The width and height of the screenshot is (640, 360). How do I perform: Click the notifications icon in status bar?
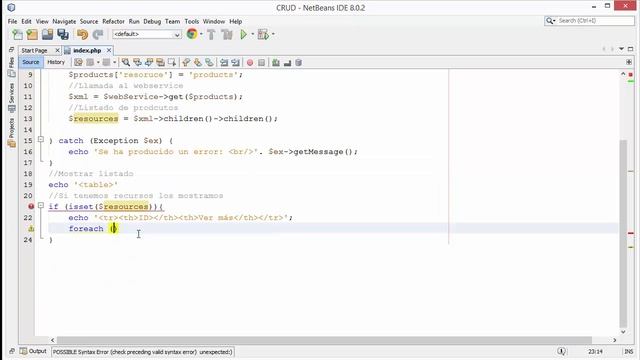coord(562,351)
